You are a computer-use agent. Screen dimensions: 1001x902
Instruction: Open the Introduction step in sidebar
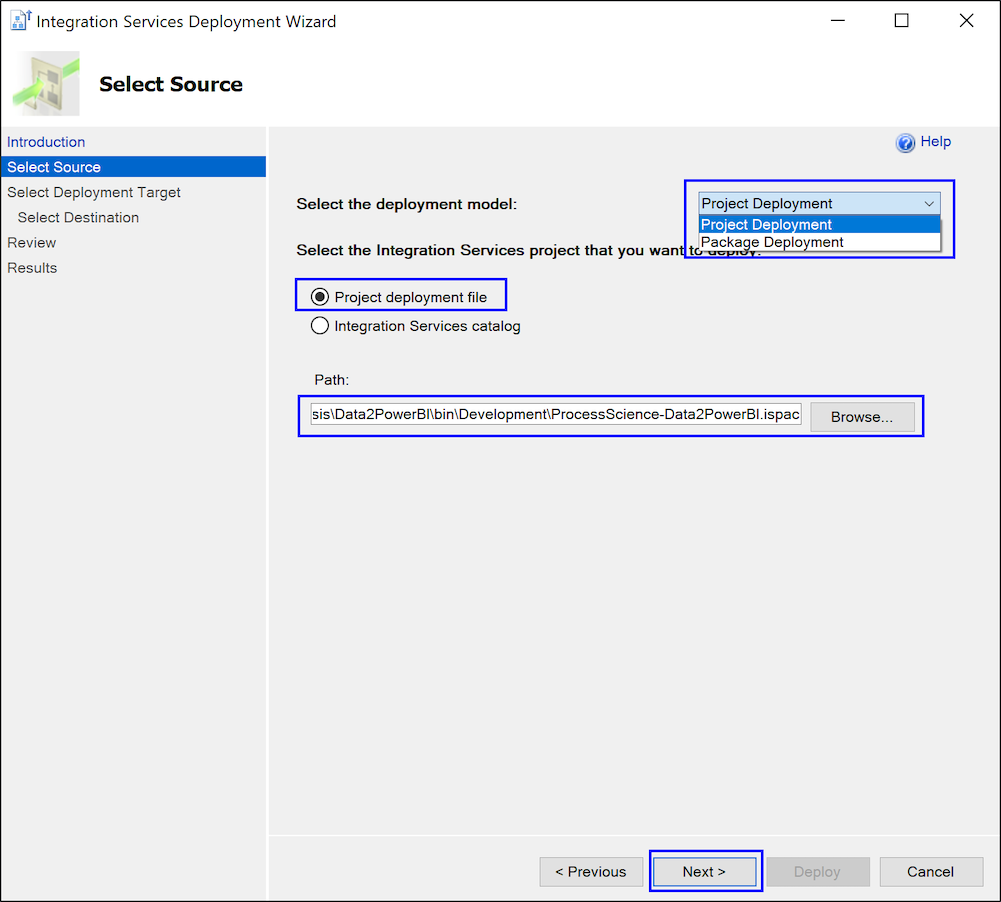[x=46, y=142]
